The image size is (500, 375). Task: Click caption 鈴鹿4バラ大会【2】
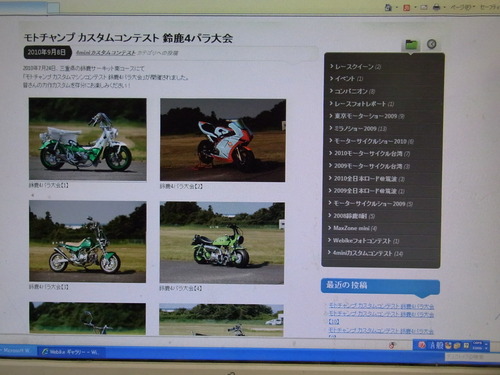[181, 187]
